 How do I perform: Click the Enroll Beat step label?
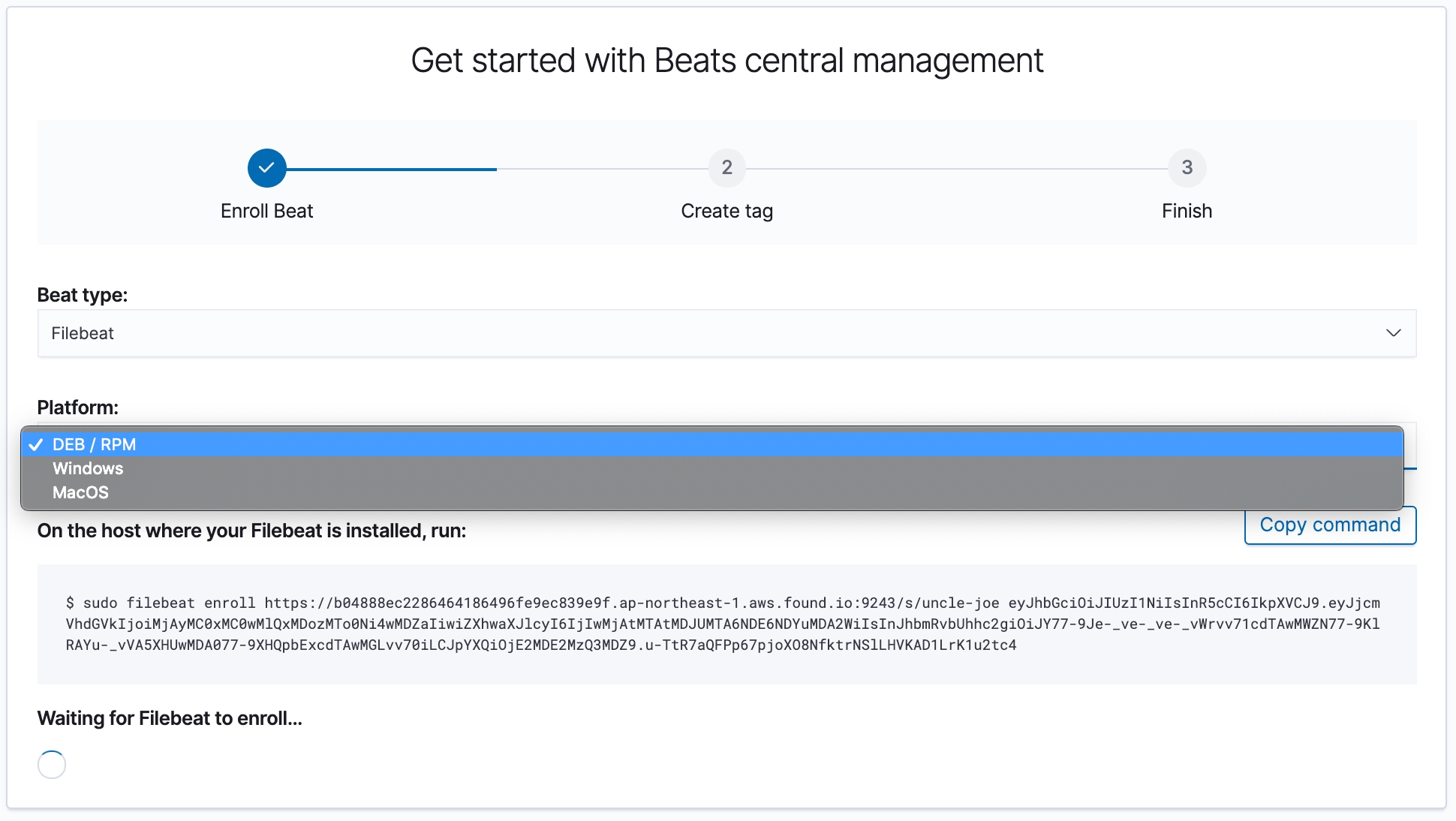266,211
